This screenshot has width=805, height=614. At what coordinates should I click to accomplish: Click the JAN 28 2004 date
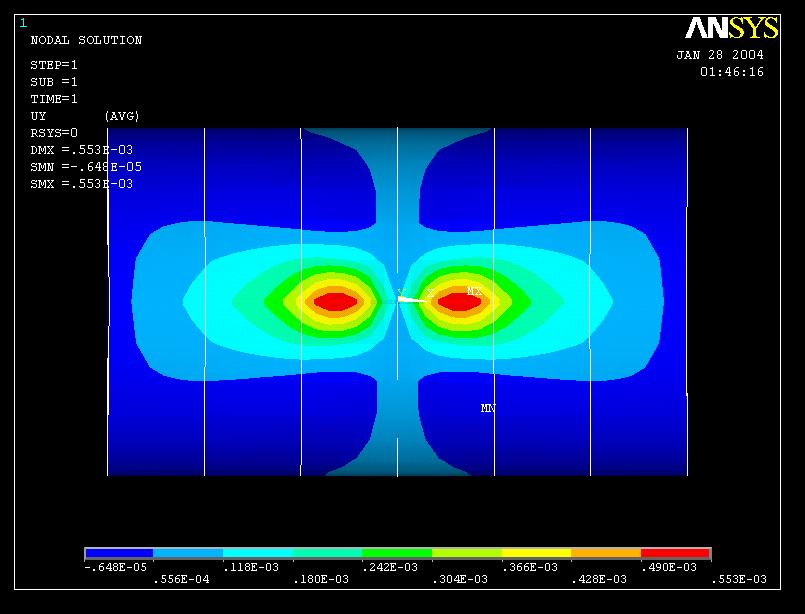point(720,55)
